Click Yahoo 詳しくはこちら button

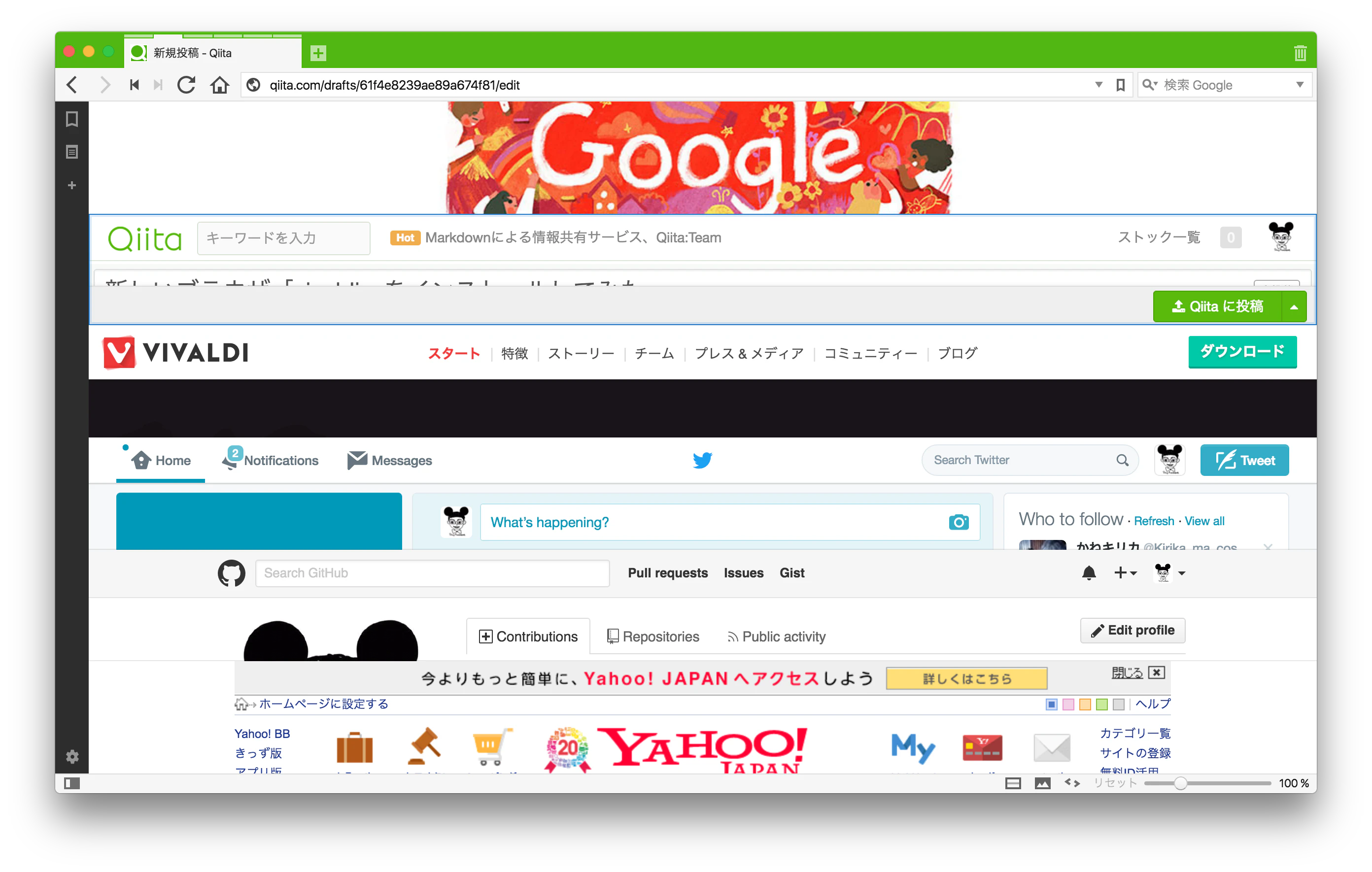tap(966, 678)
